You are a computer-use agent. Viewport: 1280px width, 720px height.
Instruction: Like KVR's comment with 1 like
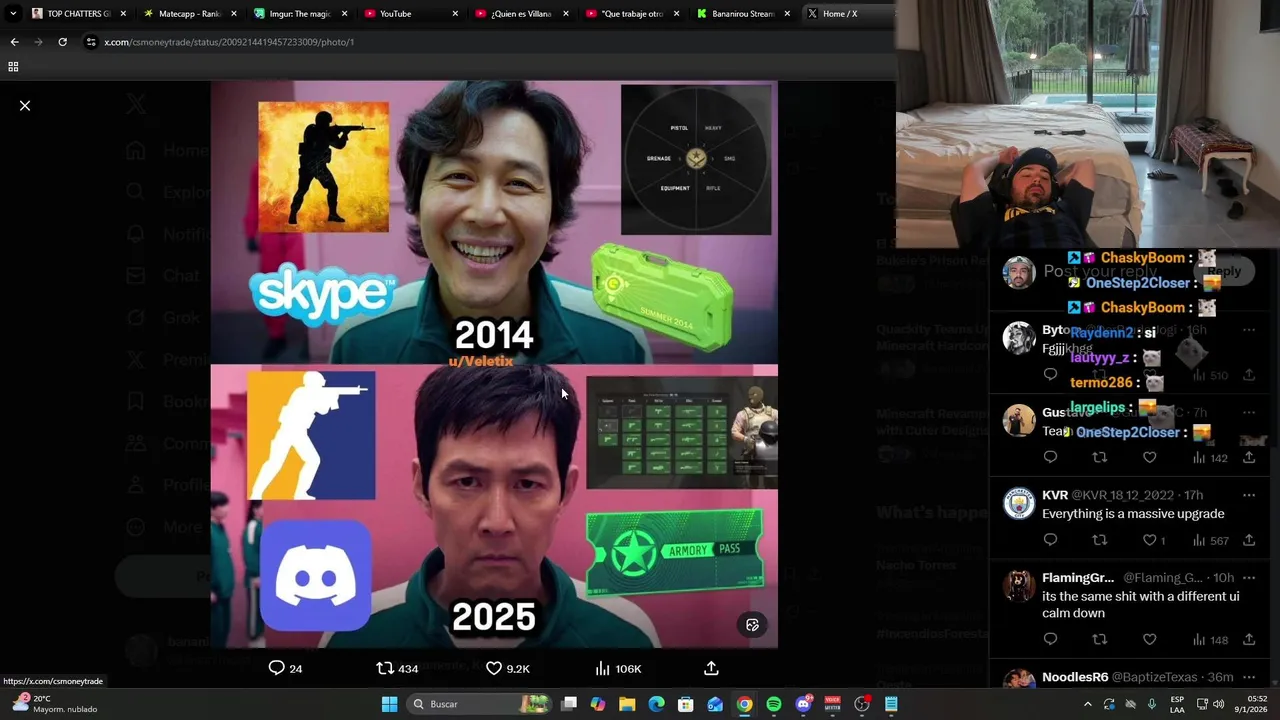pyautogui.click(x=1154, y=540)
